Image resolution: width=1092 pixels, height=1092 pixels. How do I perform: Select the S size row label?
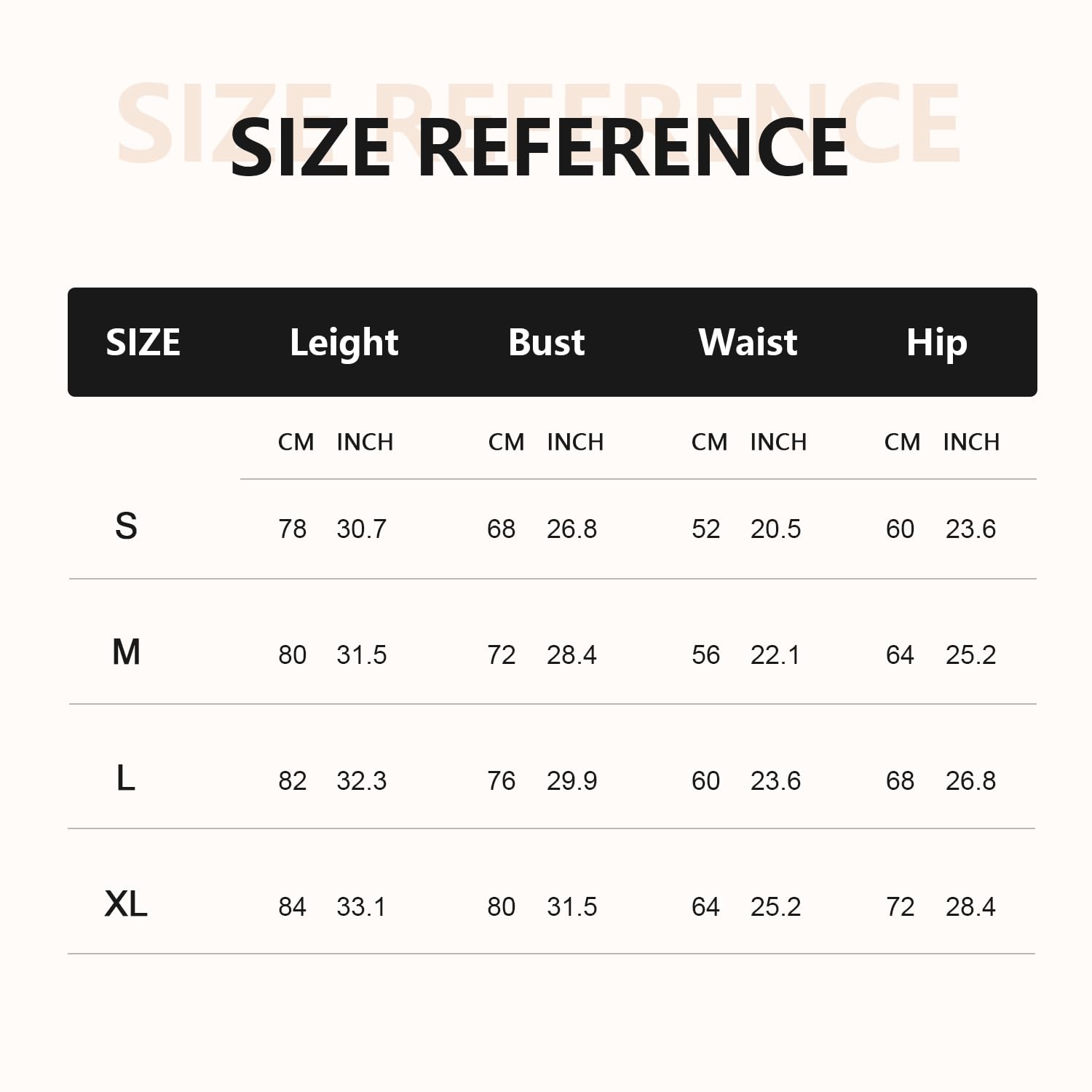point(126,526)
